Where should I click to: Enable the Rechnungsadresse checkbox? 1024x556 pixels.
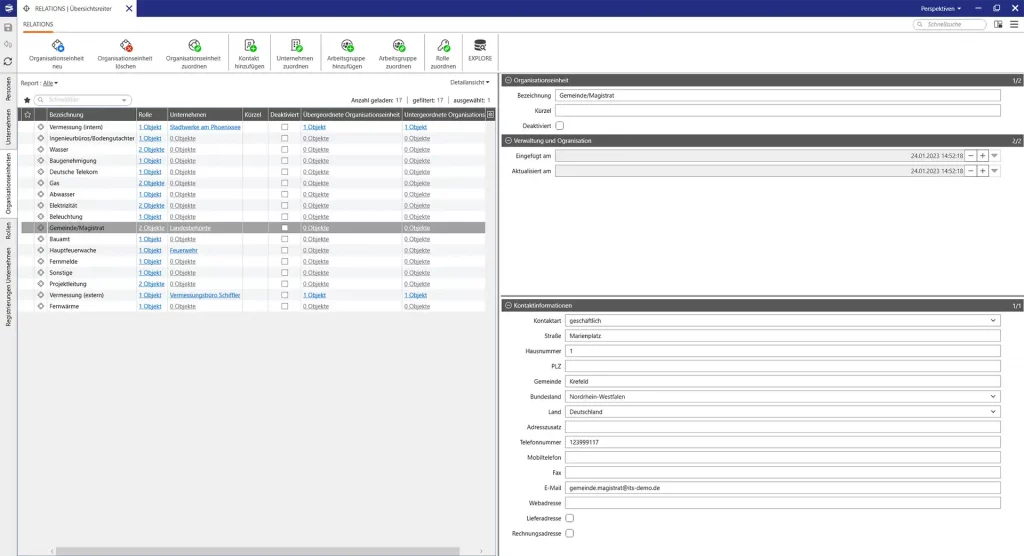570,533
